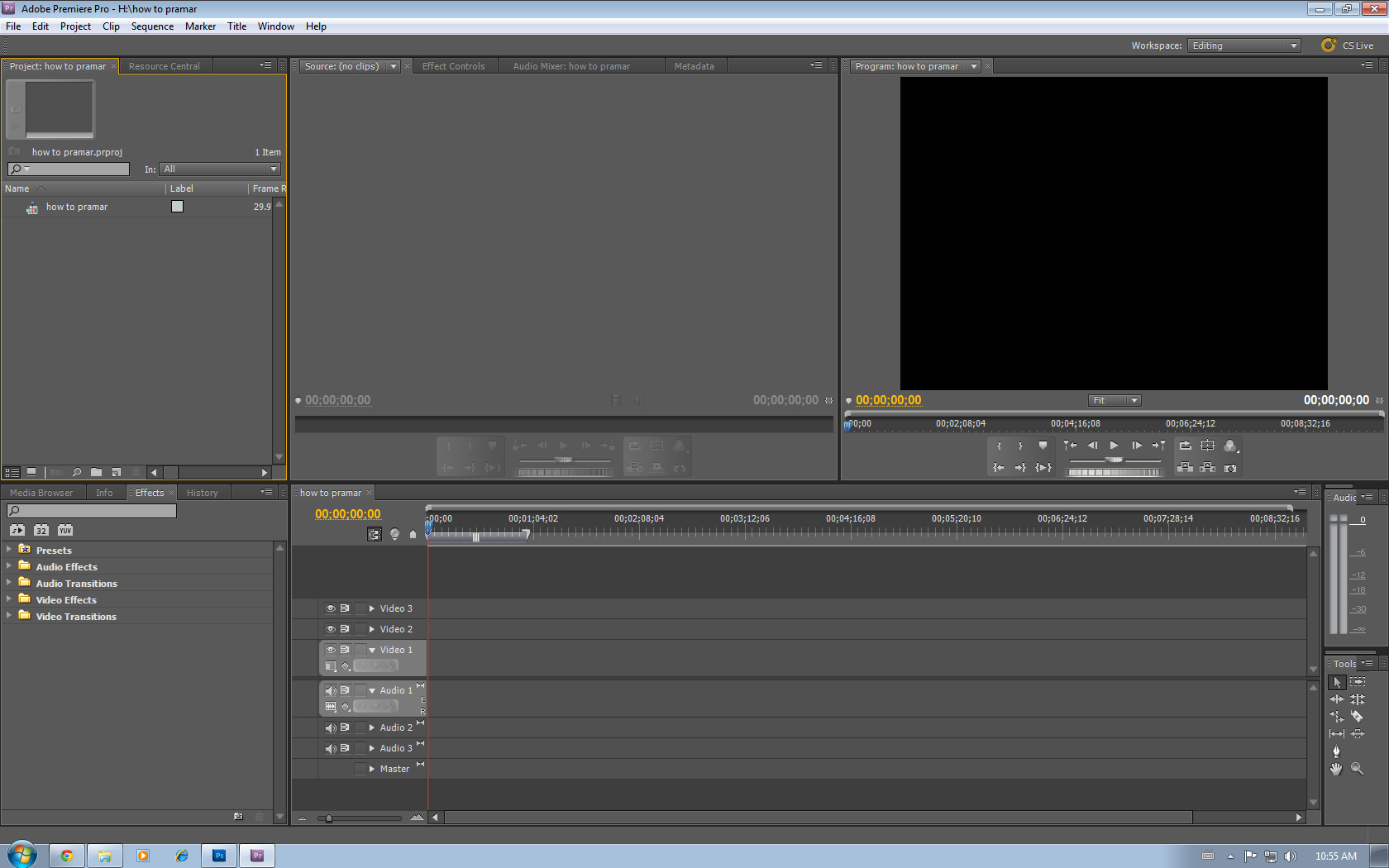Mute Audio 1 track speaker toggle

(x=331, y=690)
